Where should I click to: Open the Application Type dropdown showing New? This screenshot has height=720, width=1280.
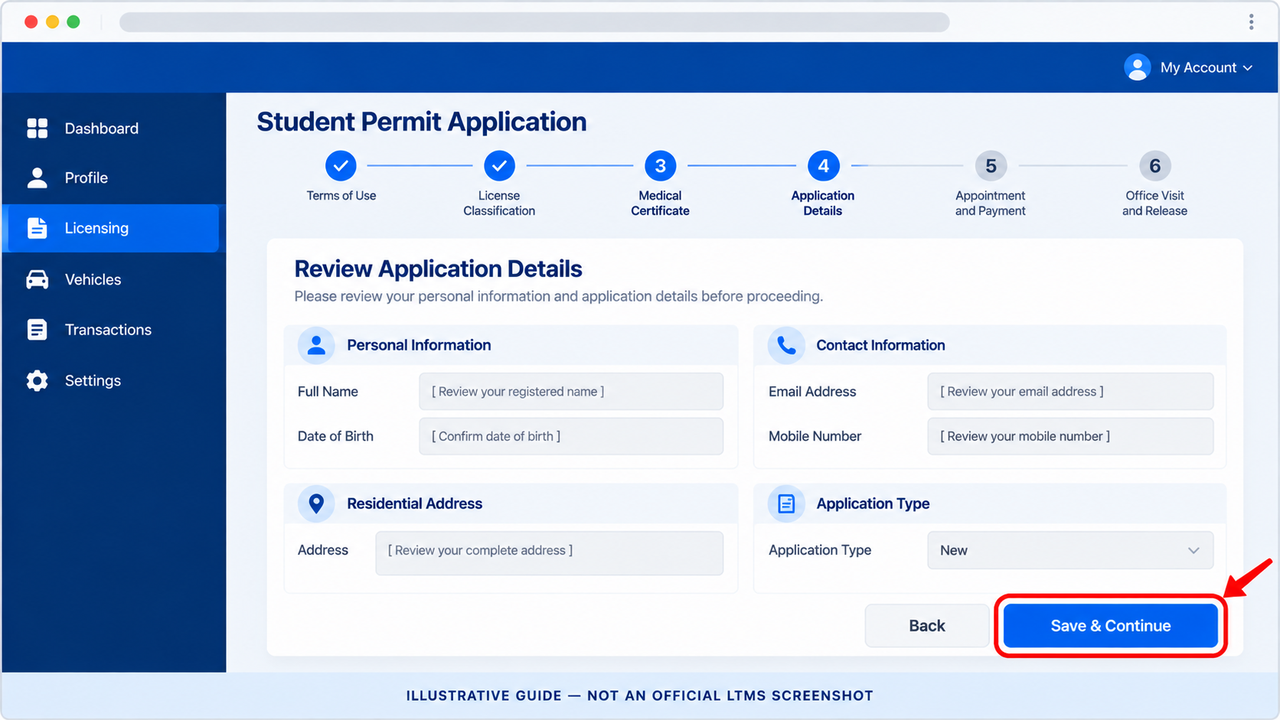1070,550
